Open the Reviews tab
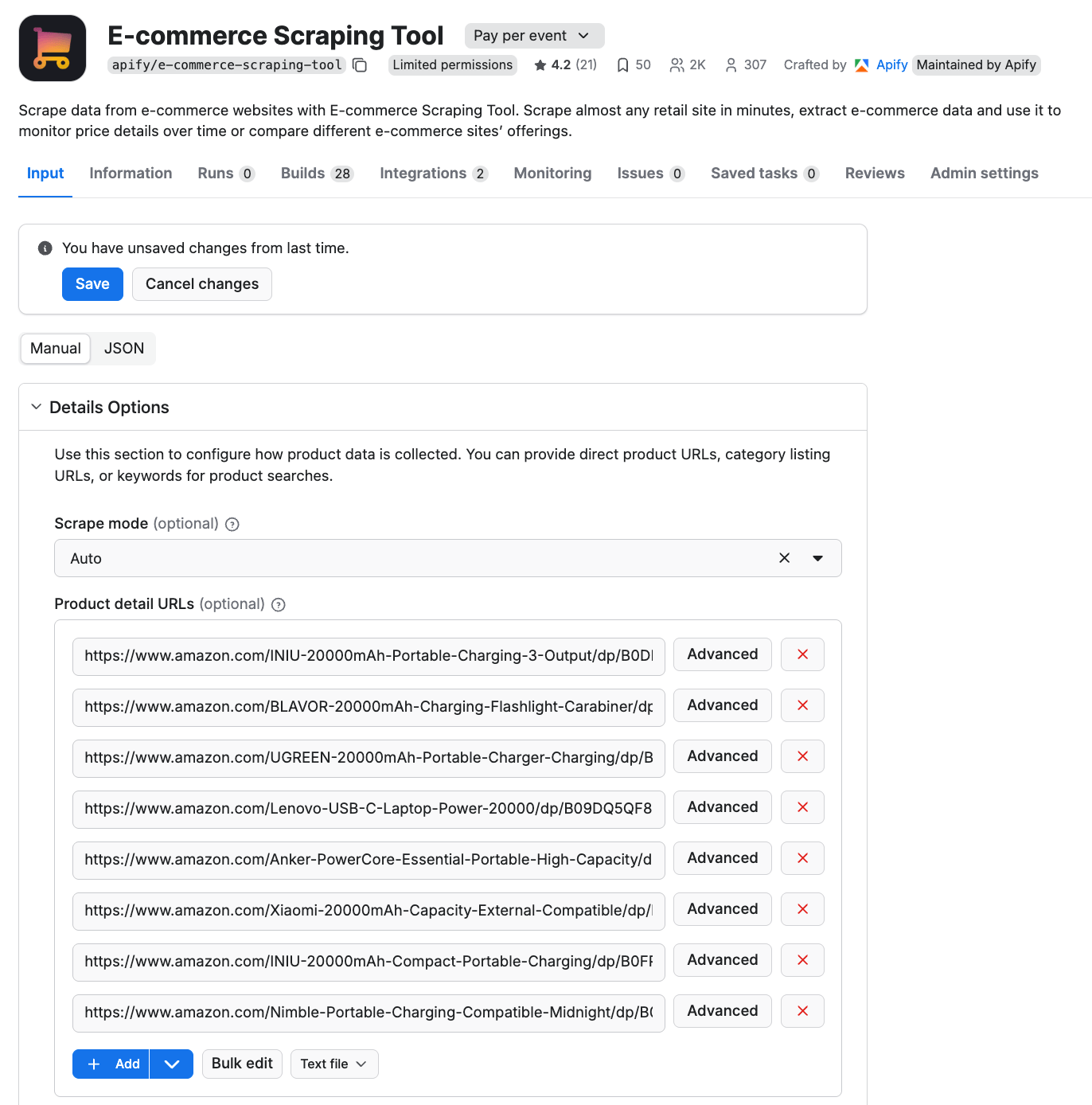This screenshot has height=1105, width=1092. 875,173
